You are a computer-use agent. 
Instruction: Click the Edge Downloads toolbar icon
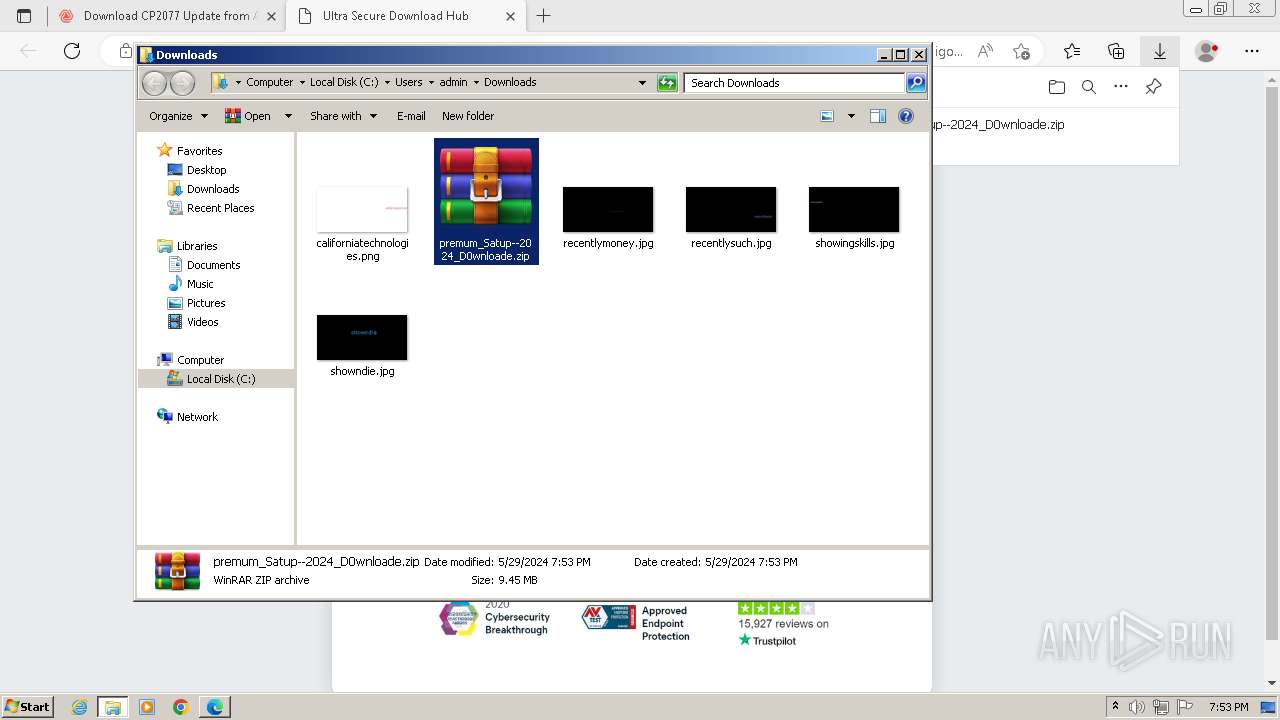1160,51
